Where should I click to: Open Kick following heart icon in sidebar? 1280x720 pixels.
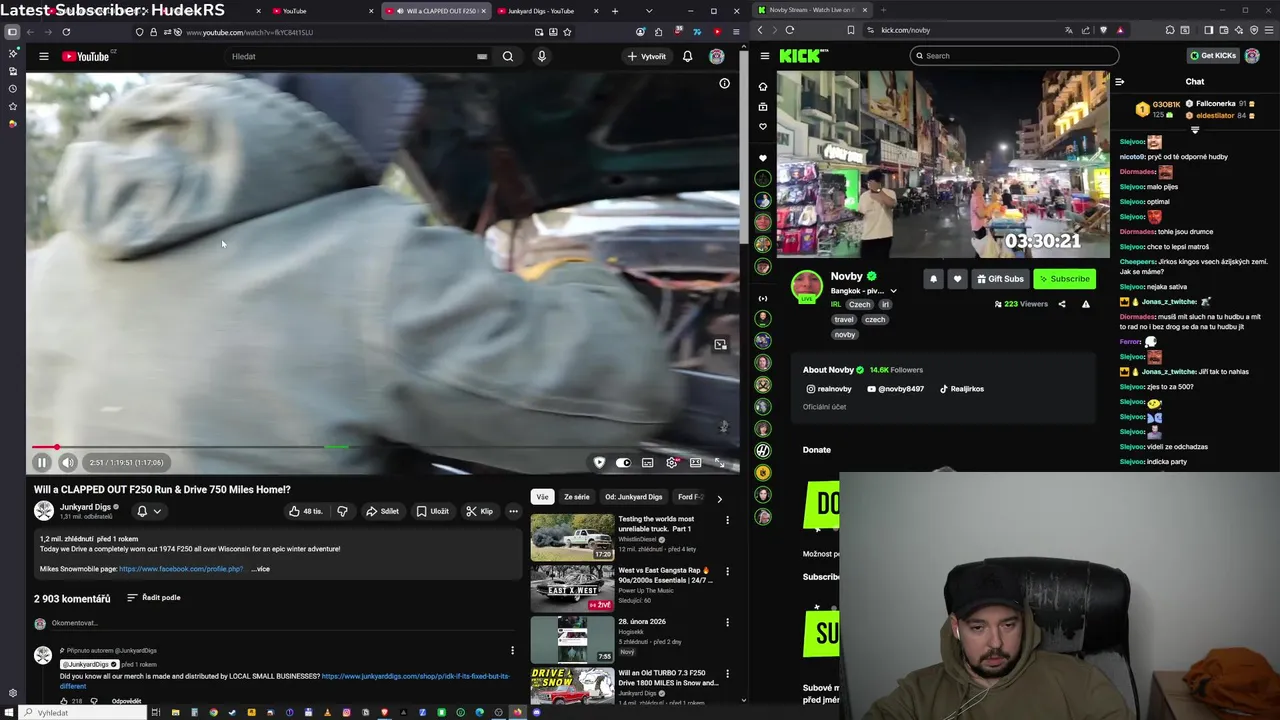(763, 126)
